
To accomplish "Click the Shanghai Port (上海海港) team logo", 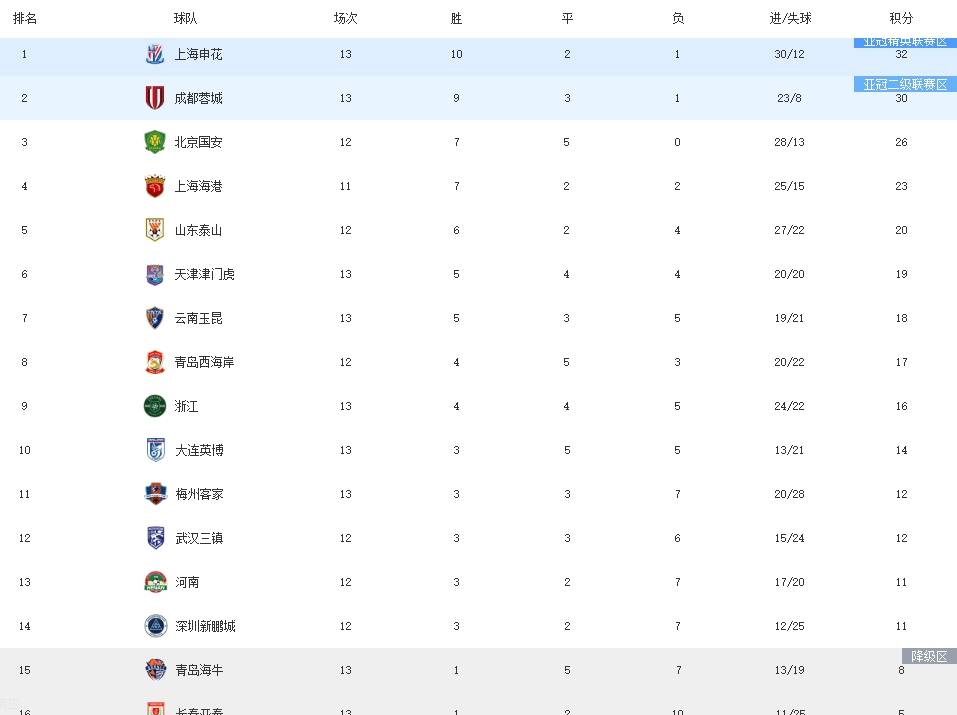I will [155, 186].
